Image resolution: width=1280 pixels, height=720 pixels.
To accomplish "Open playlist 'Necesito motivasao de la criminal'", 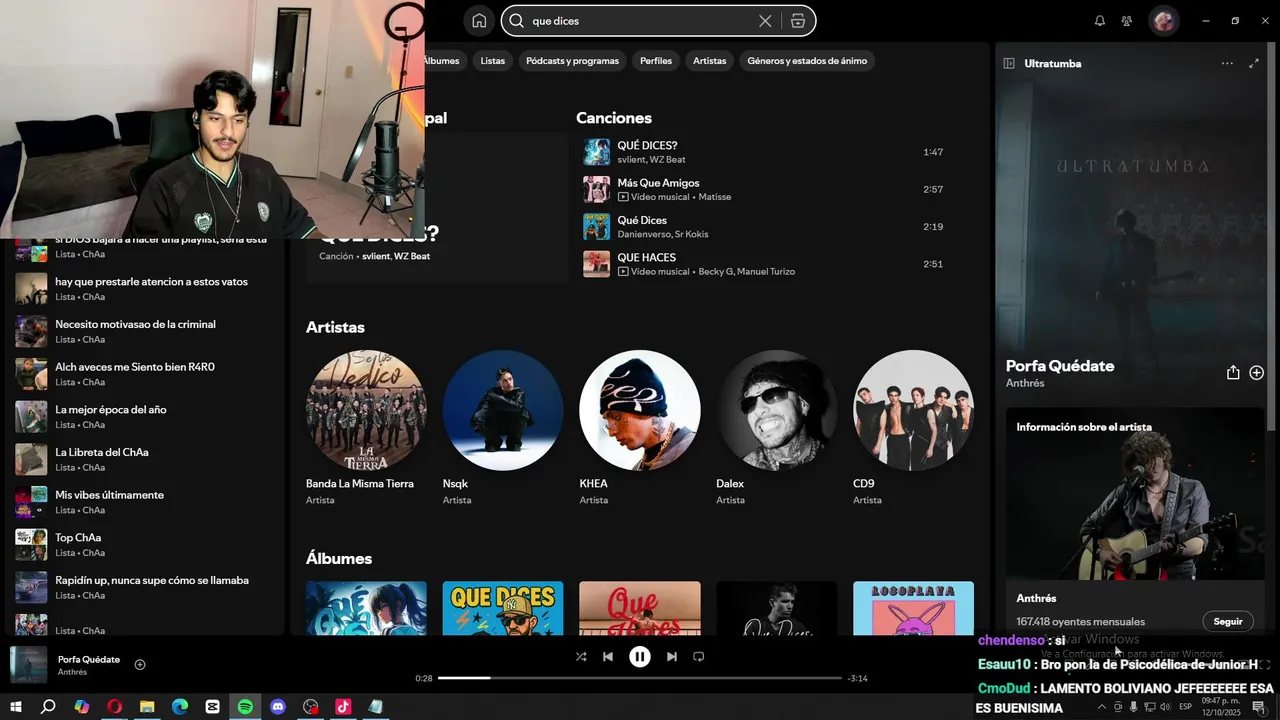I will pos(145,331).
